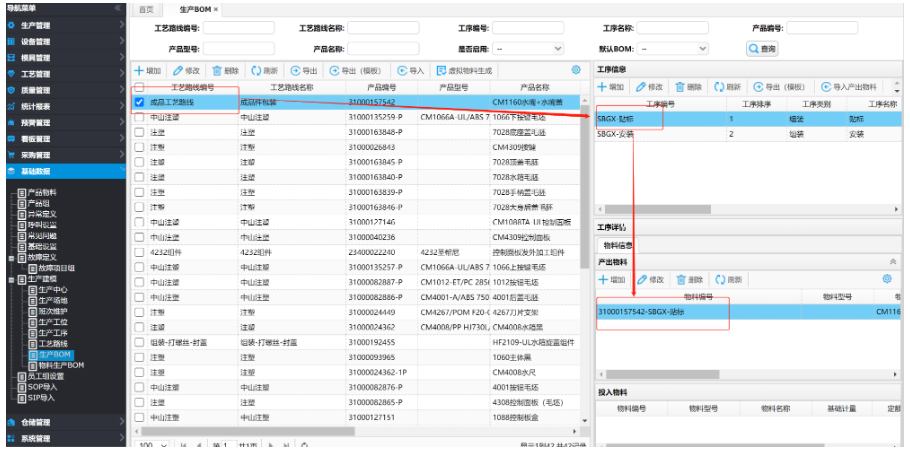Image resolution: width=910 pixels, height=450 pixels.
Task: Check the row with 31000135259-P
Action: pos(139,117)
